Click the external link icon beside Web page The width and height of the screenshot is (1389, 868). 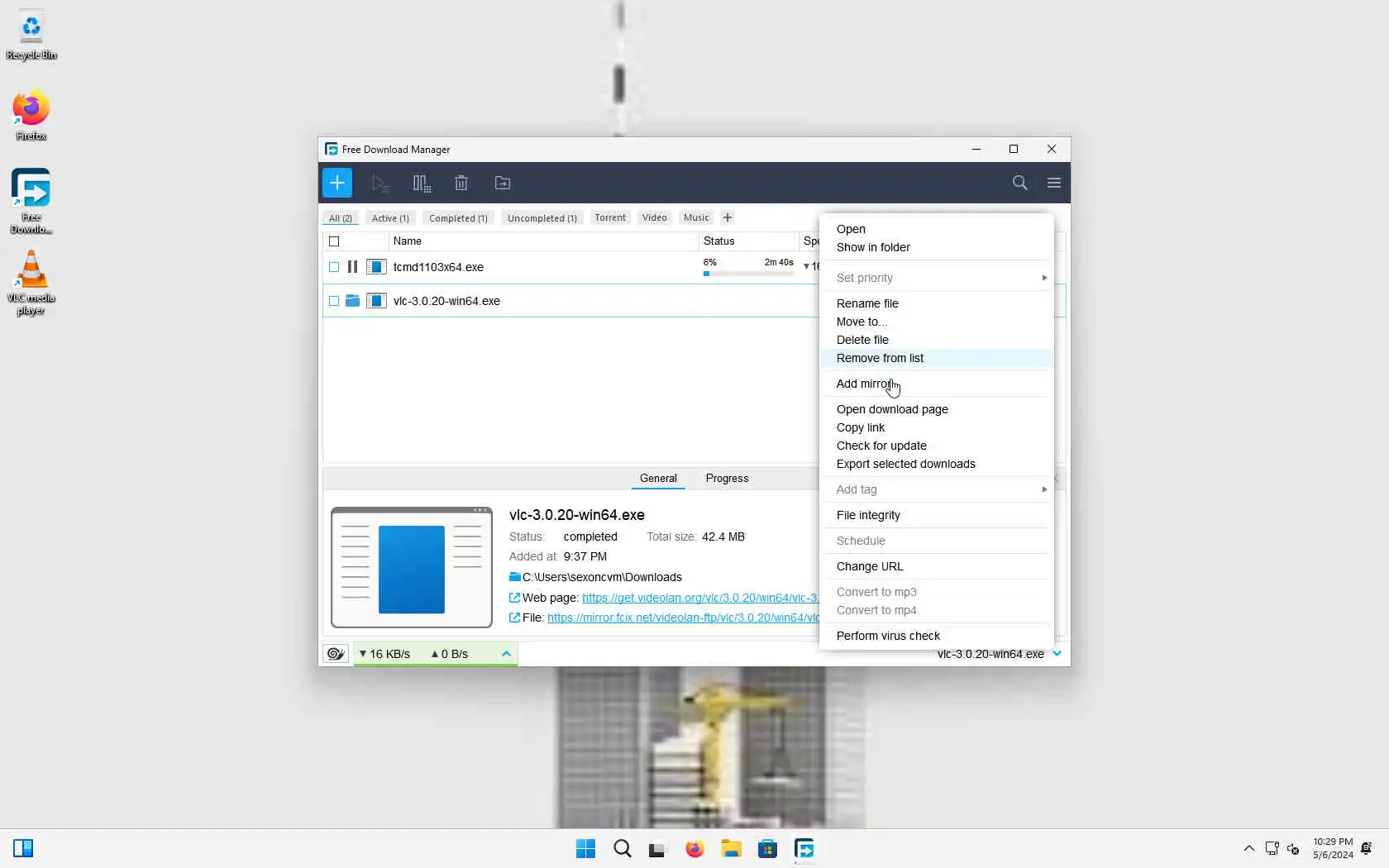coord(514,598)
